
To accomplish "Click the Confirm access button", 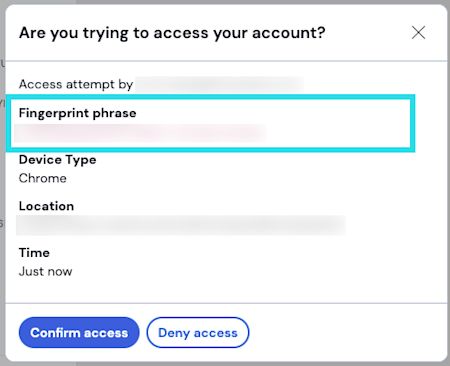I will click(x=79, y=332).
